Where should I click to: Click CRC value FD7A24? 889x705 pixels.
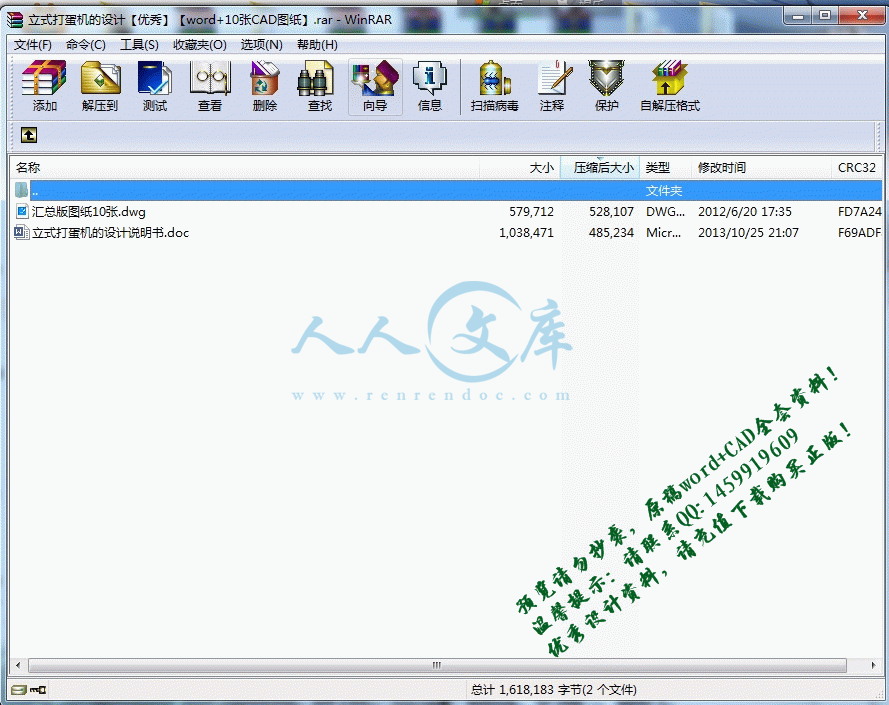(x=860, y=212)
